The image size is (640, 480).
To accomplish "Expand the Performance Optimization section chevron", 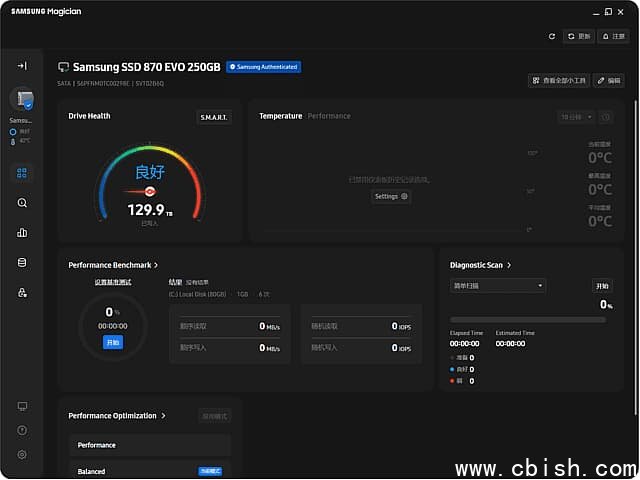I will pyautogui.click(x=163, y=416).
